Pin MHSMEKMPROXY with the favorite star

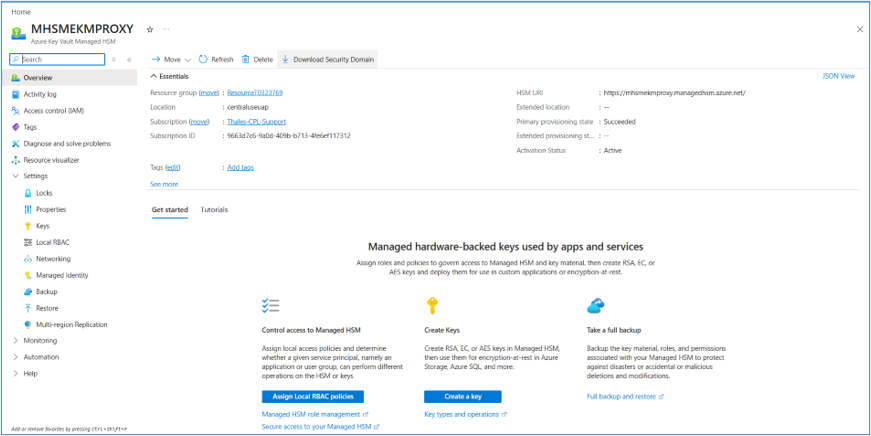[149, 29]
